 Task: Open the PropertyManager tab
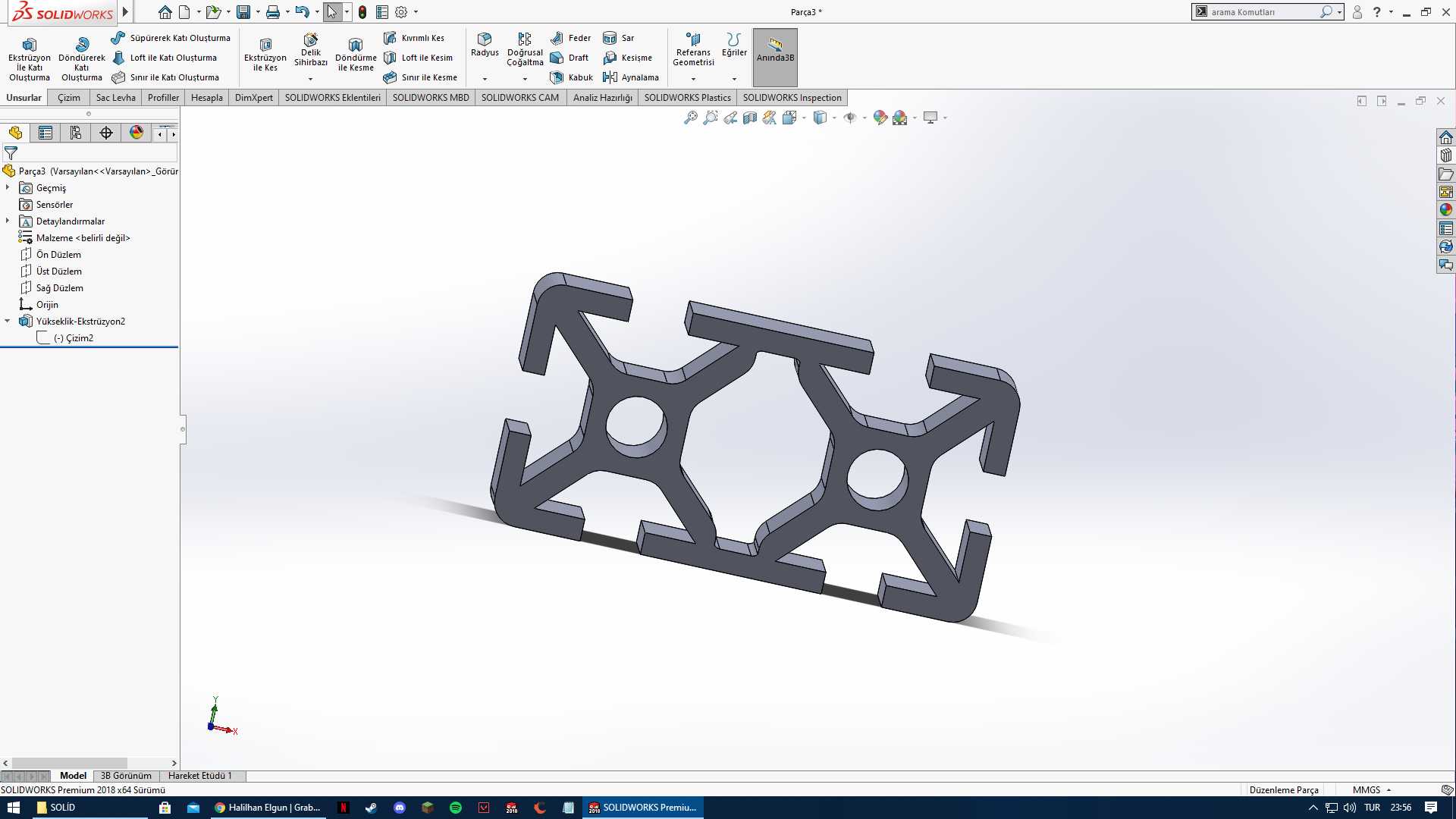tap(45, 133)
